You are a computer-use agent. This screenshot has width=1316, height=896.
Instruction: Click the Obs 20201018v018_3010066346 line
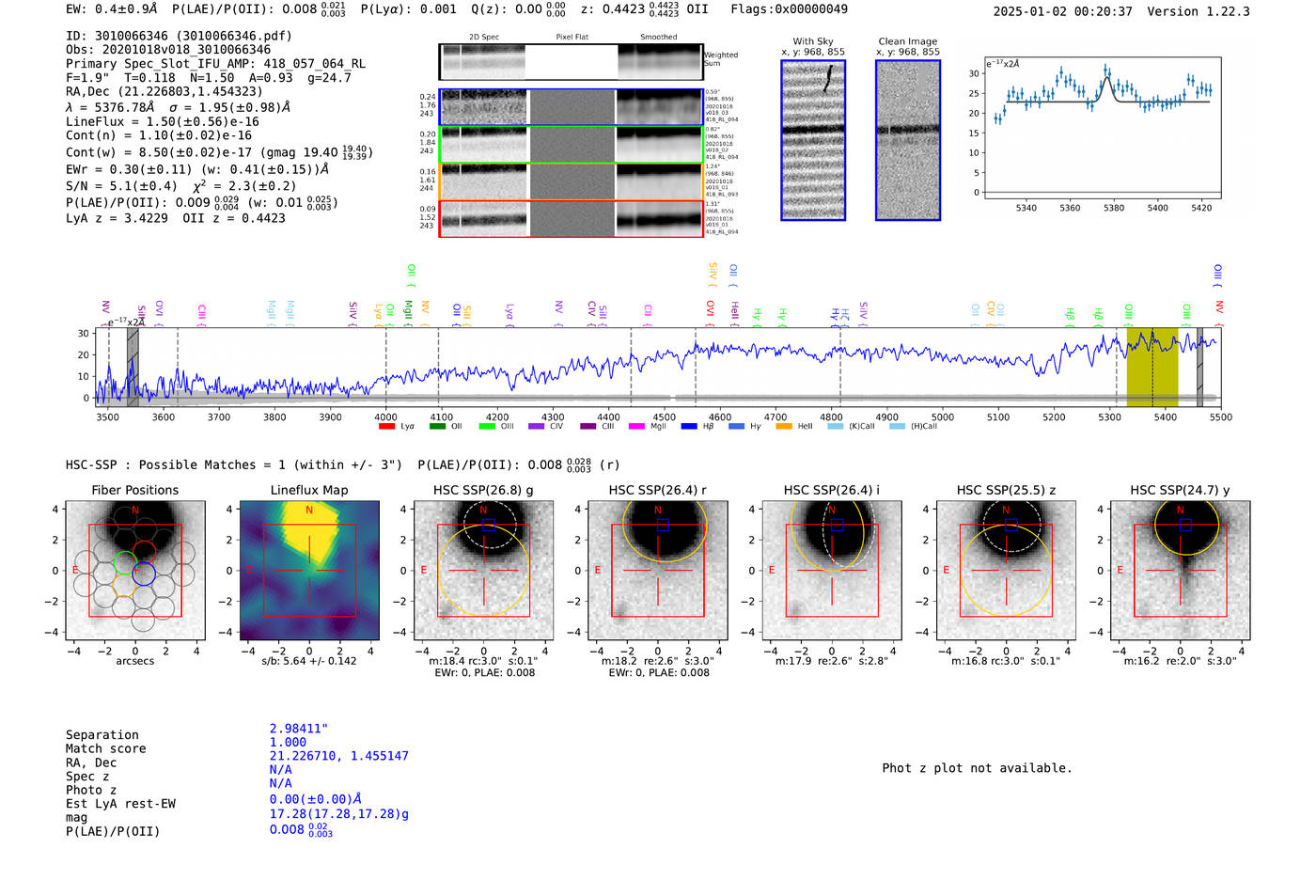click(168, 50)
